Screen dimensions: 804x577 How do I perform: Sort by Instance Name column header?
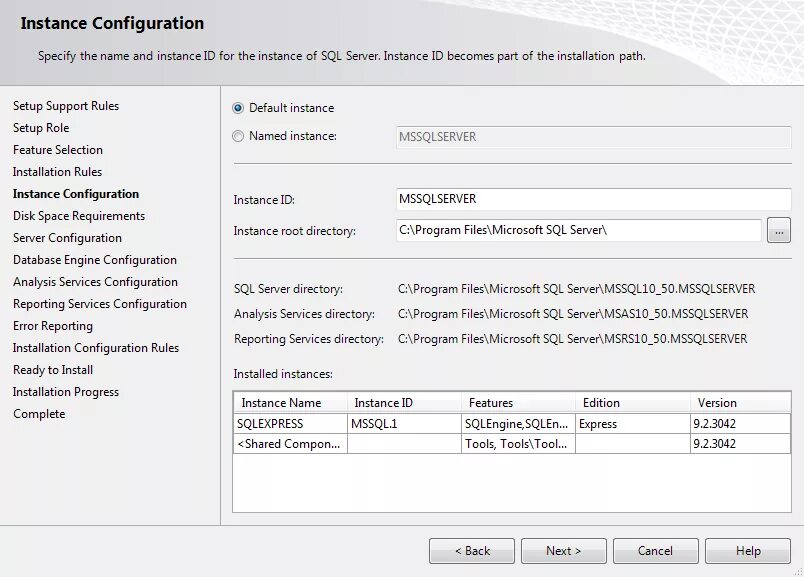tap(290, 403)
